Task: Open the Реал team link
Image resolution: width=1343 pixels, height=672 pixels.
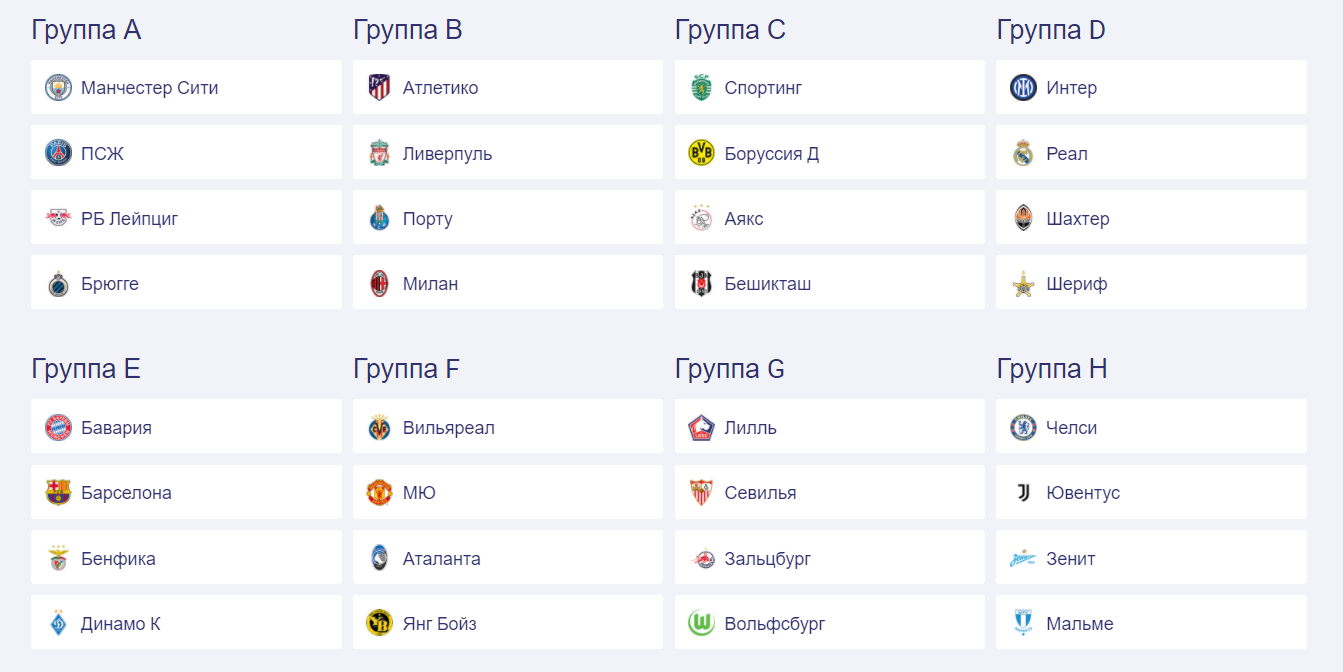Action: pyautogui.click(x=1066, y=154)
